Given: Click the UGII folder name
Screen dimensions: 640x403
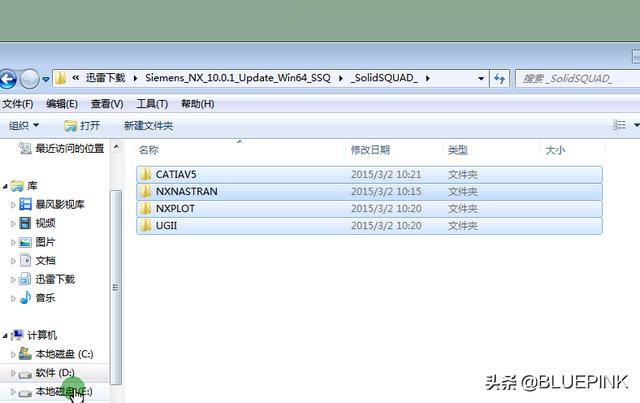Looking at the screenshot, I should click(166, 226).
